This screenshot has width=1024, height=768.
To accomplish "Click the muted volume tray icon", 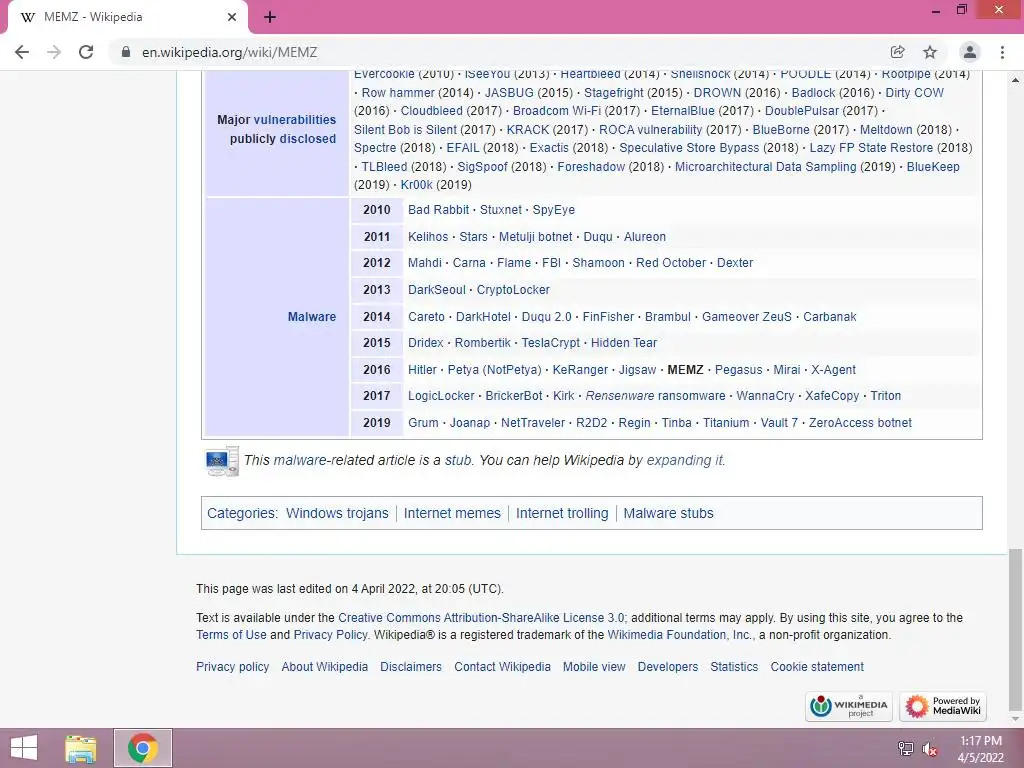I will pyautogui.click(x=929, y=749).
